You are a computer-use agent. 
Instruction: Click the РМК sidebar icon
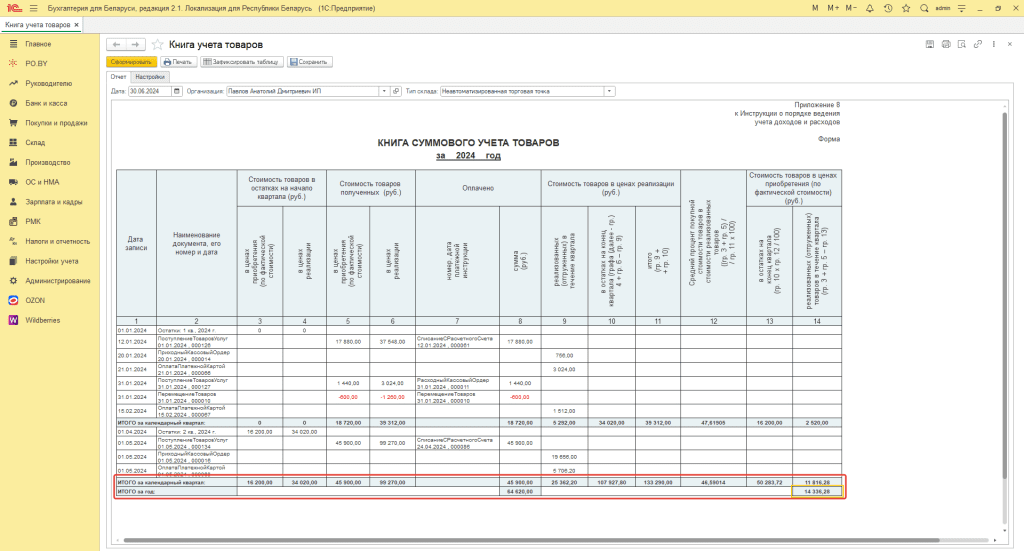pos(13,221)
